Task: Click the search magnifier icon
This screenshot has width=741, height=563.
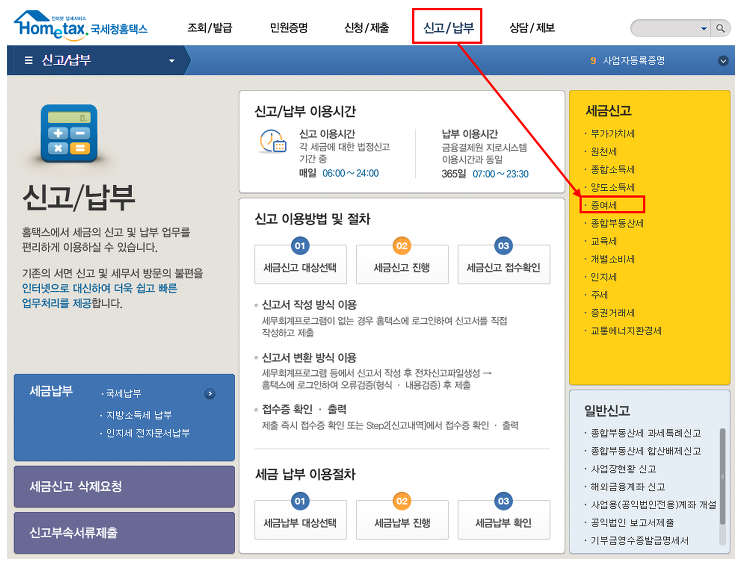Action: click(x=720, y=28)
